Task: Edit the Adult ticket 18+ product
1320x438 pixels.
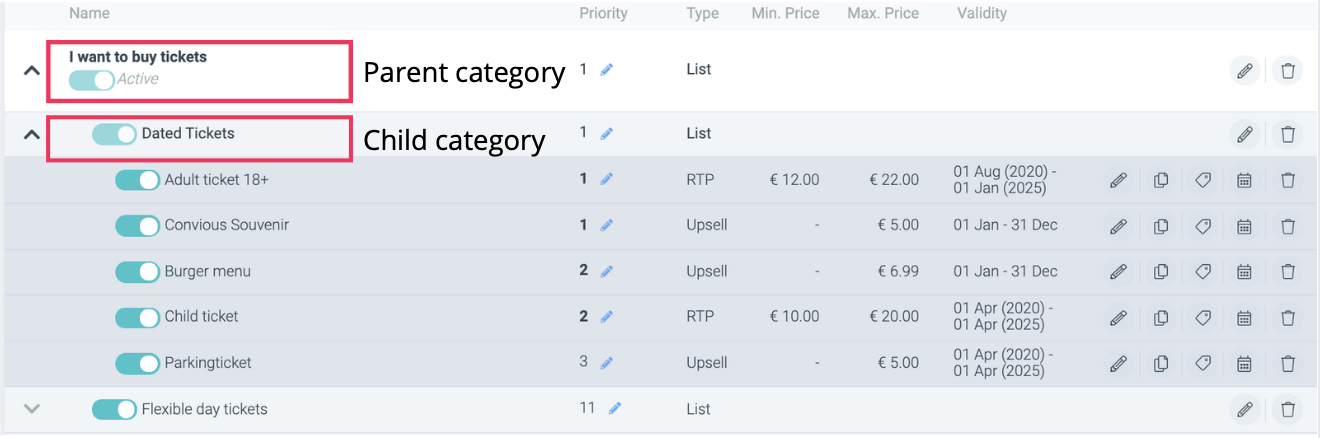Action: pyautogui.click(x=1118, y=180)
